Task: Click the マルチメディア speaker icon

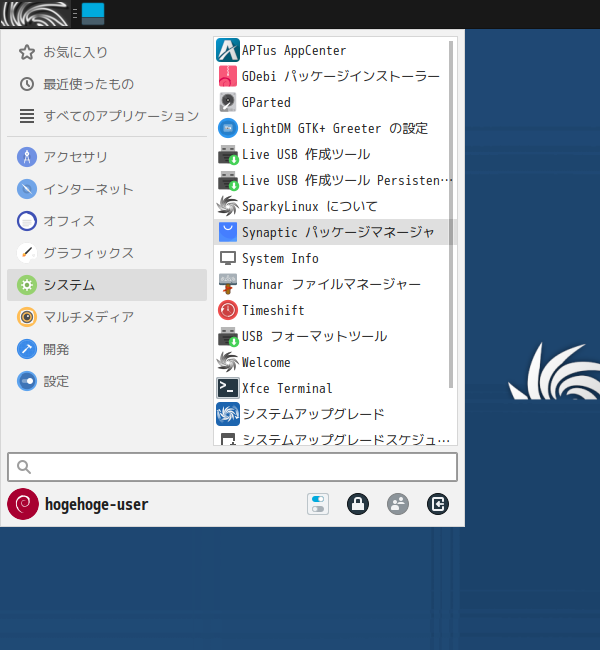Action: pyautogui.click(x=27, y=317)
